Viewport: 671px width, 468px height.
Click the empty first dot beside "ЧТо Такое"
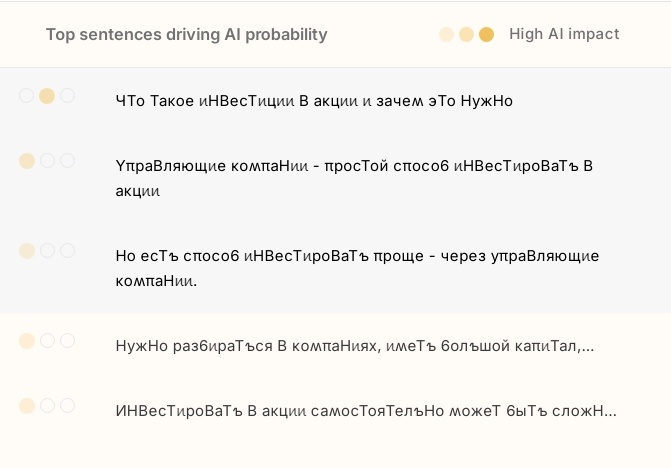(x=27, y=96)
